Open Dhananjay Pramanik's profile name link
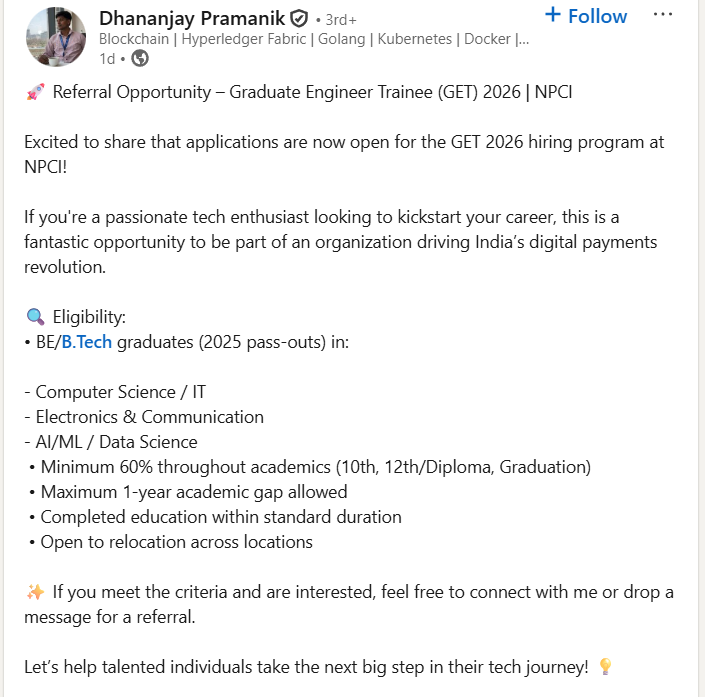 (x=192, y=18)
